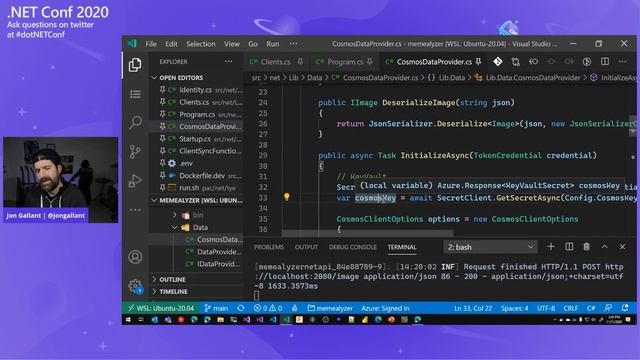Click go back navigation icon in editor toolbar
The height and width of the screenshot is (360, 640).
coord(533,62)
